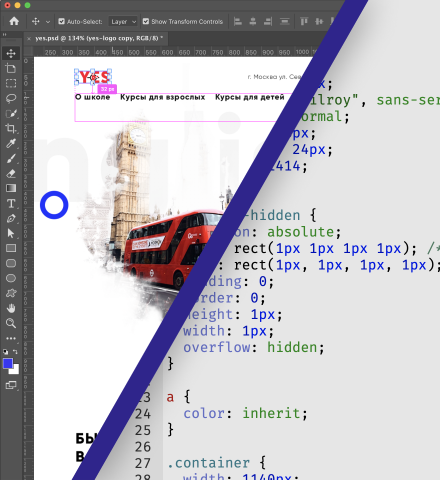Open the tool preset picker arrow

click(x=48, y=22)
